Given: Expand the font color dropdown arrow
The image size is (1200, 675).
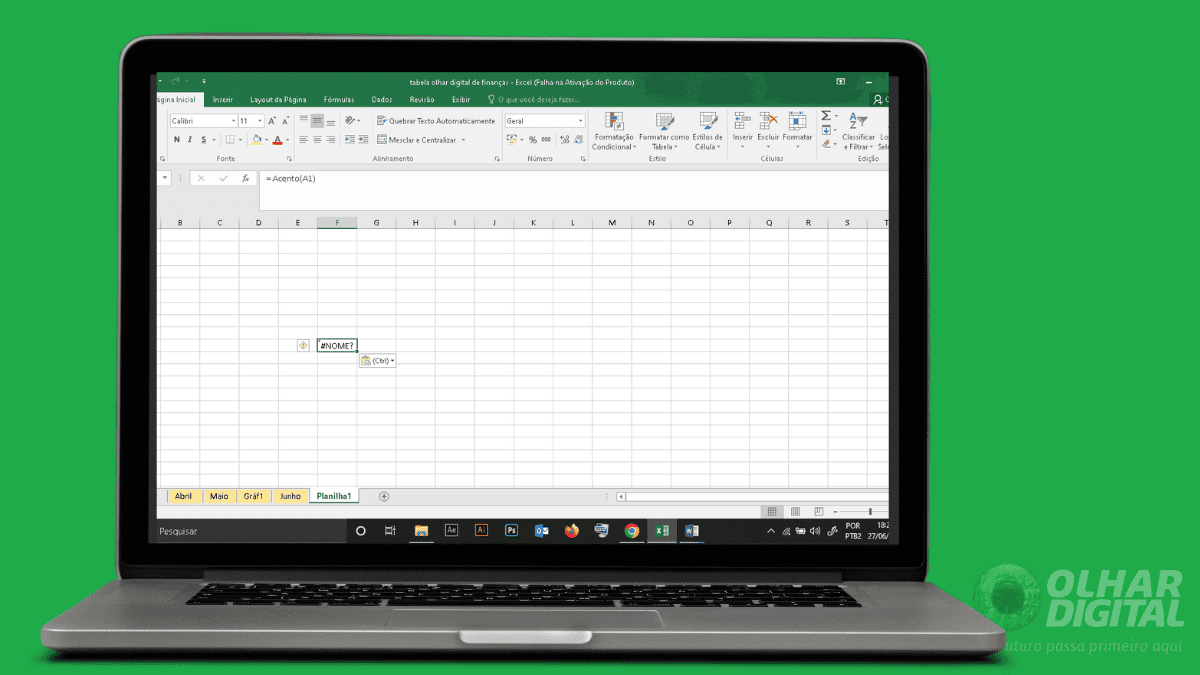Looking at the screenshot, I should point(286,140).
